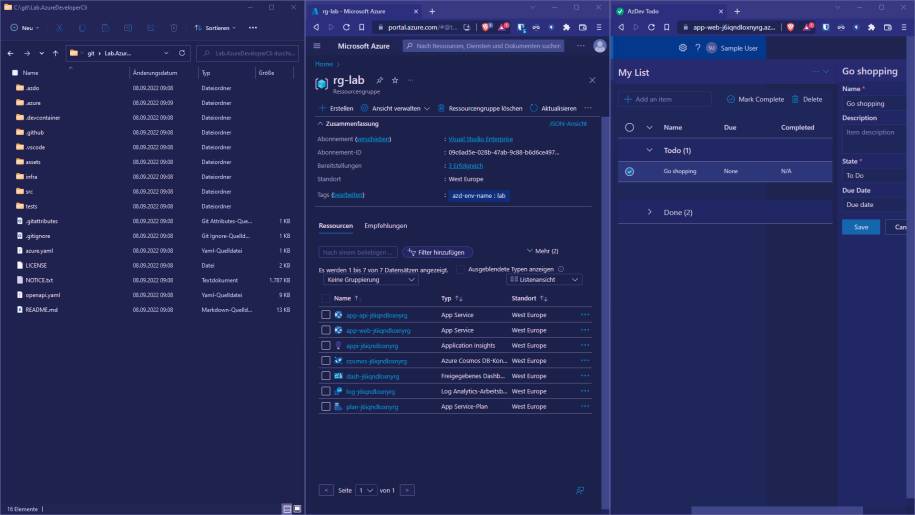
Task: Click the settings gear in the AzDev Todo app
Action: click(682, 48)
